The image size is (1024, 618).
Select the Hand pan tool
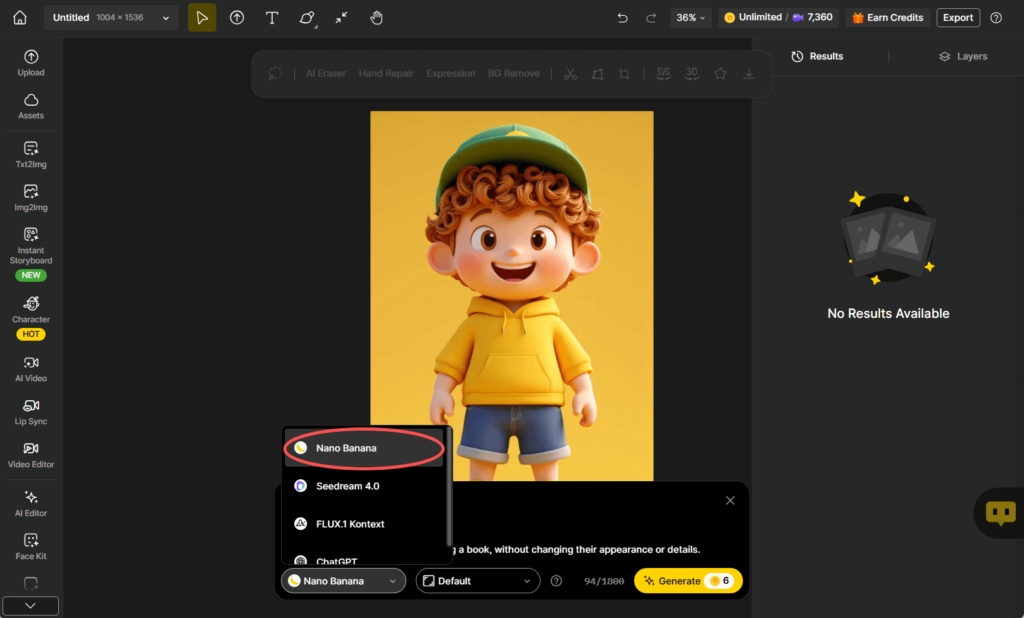pos(376,18)
